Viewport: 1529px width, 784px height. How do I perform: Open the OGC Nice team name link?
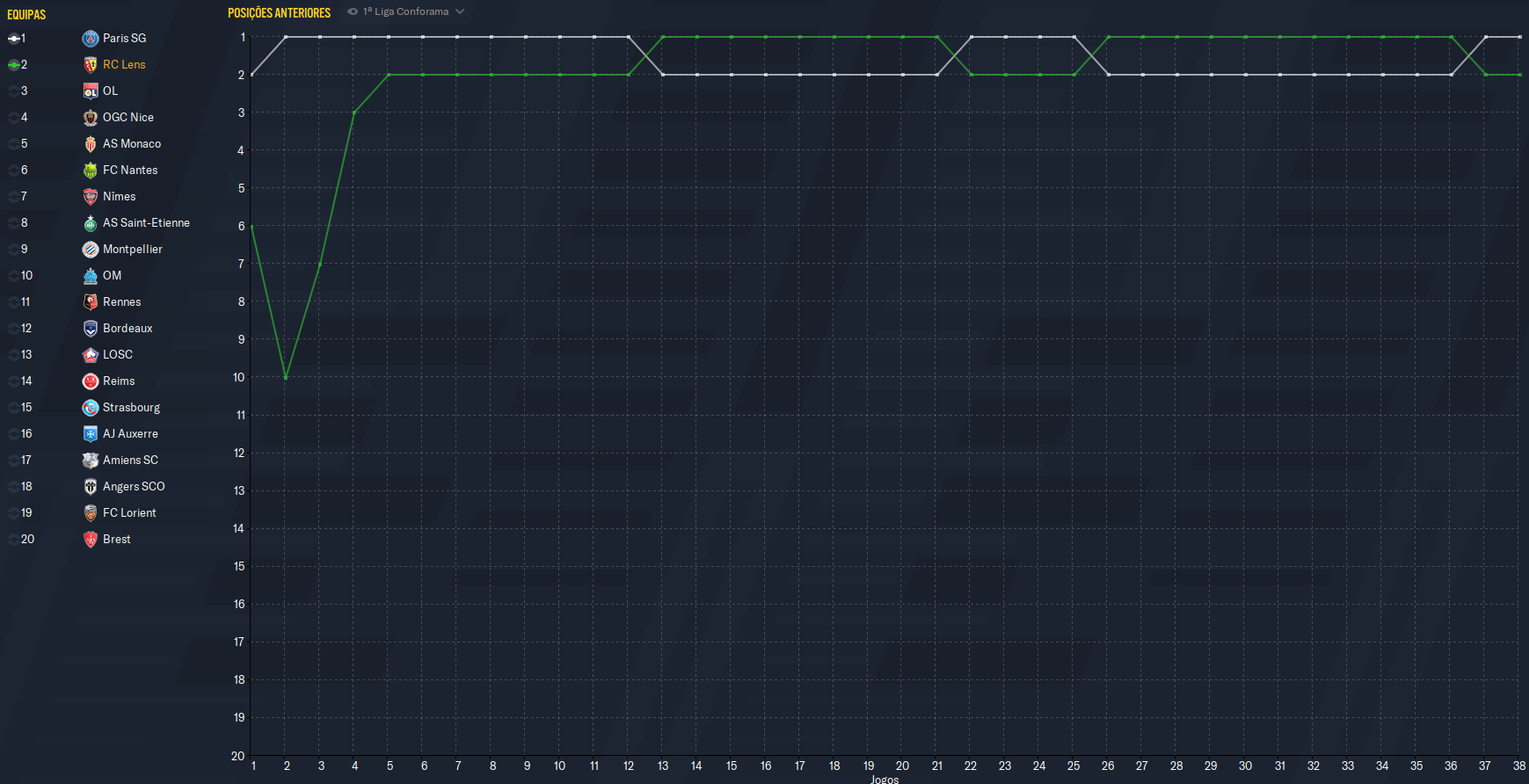[128, 118]
